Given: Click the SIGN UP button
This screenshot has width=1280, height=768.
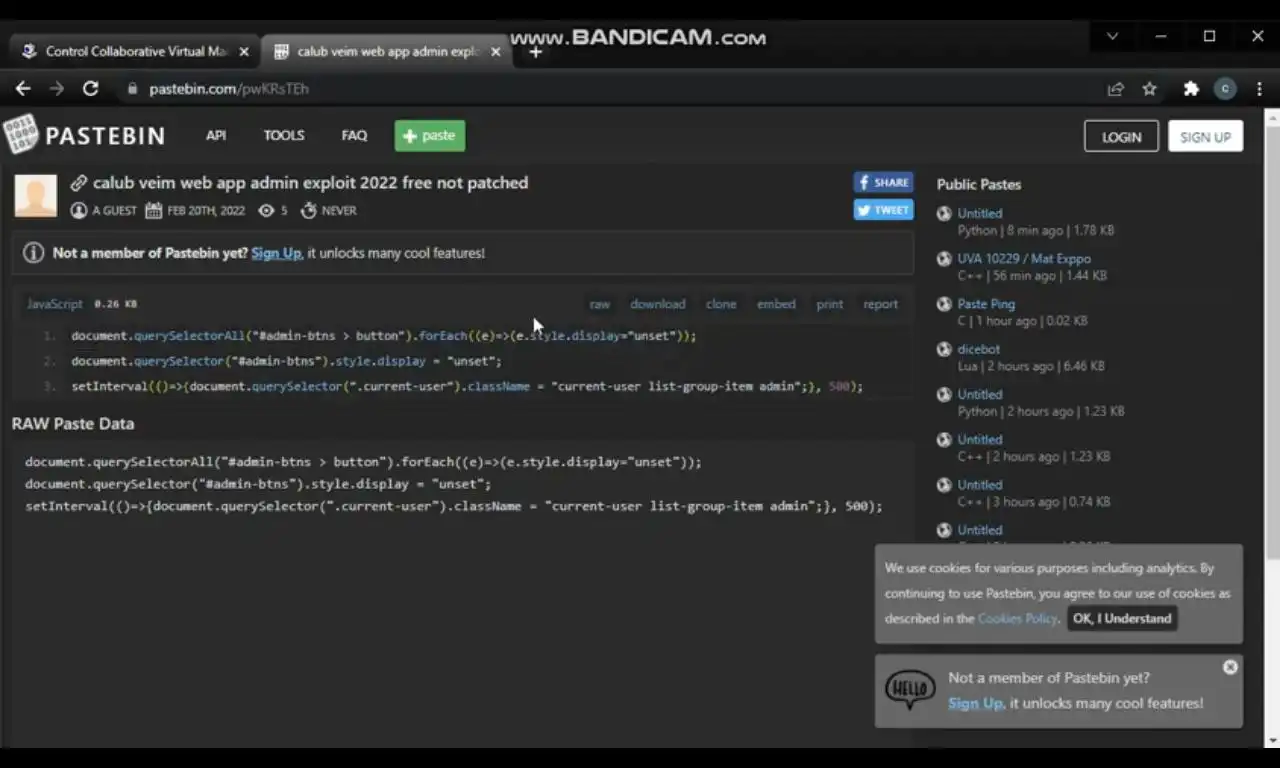Looking at the screenshot, I should pyautogui.click(x=1205, y=137).
